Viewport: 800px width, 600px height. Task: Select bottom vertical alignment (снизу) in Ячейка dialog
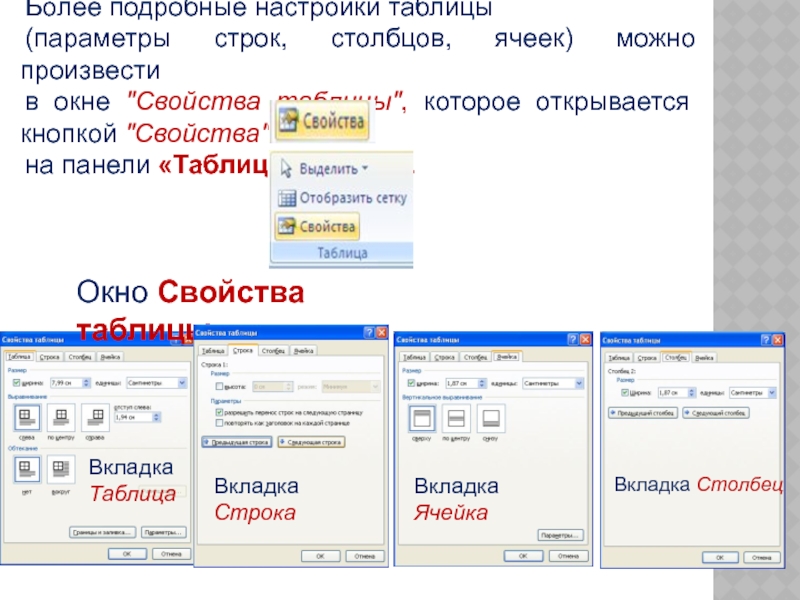pyautogui.click(x=491, y=418)
